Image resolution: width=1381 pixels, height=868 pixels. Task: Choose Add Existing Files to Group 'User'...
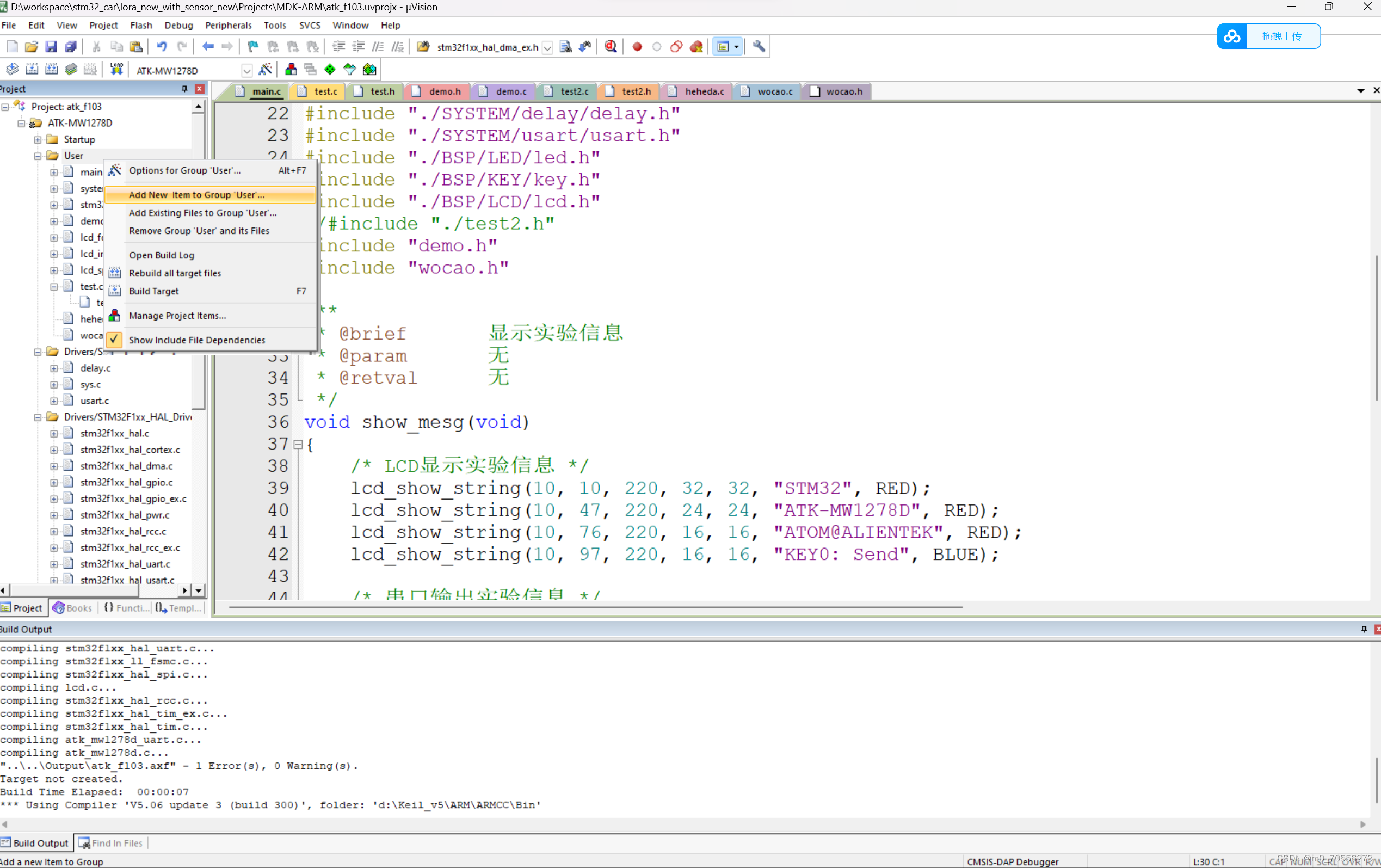[x=211, y=213]
